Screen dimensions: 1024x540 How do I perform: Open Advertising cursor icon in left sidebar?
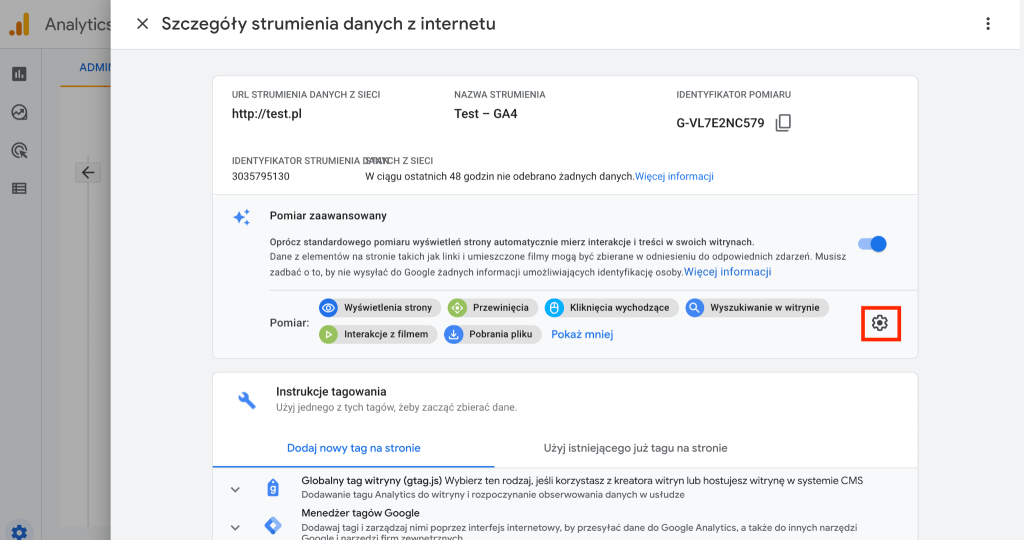pos(20,151)
